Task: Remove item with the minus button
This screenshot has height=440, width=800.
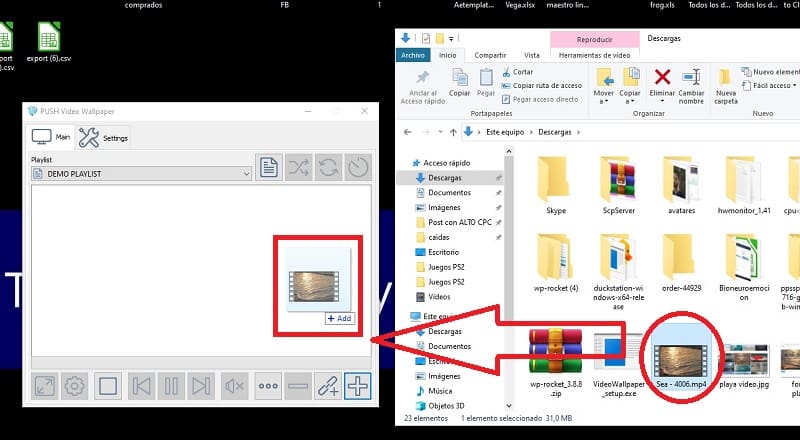Action: tap(298, 386)
